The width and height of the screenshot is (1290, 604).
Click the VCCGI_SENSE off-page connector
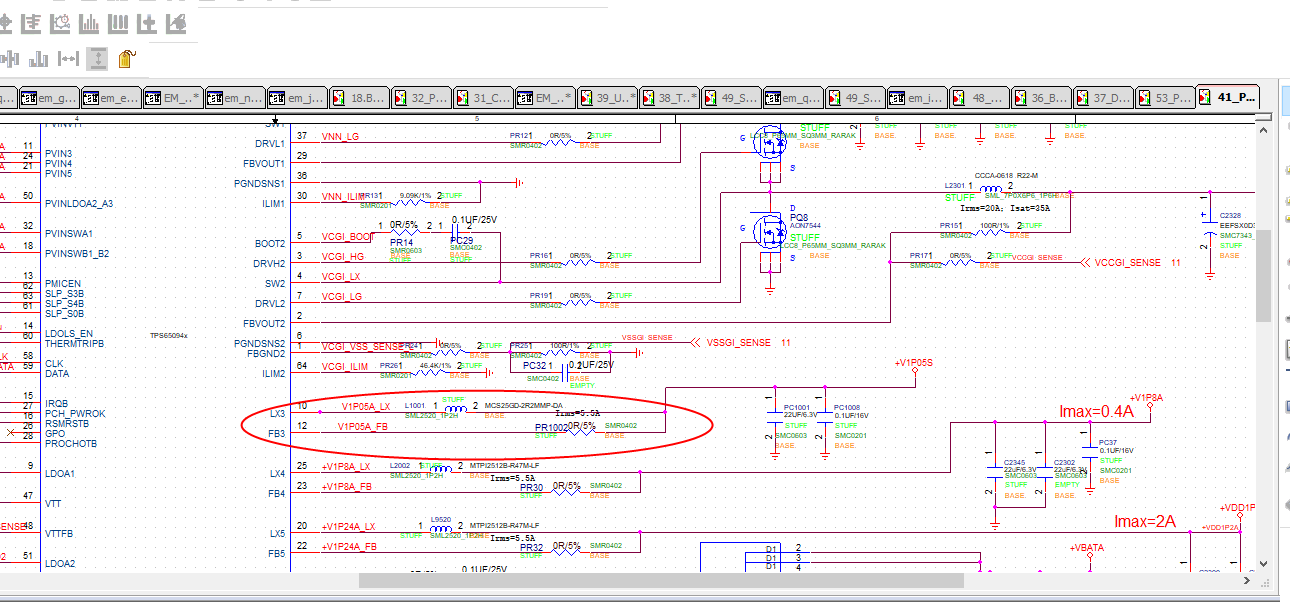(x=1132, y=262)
